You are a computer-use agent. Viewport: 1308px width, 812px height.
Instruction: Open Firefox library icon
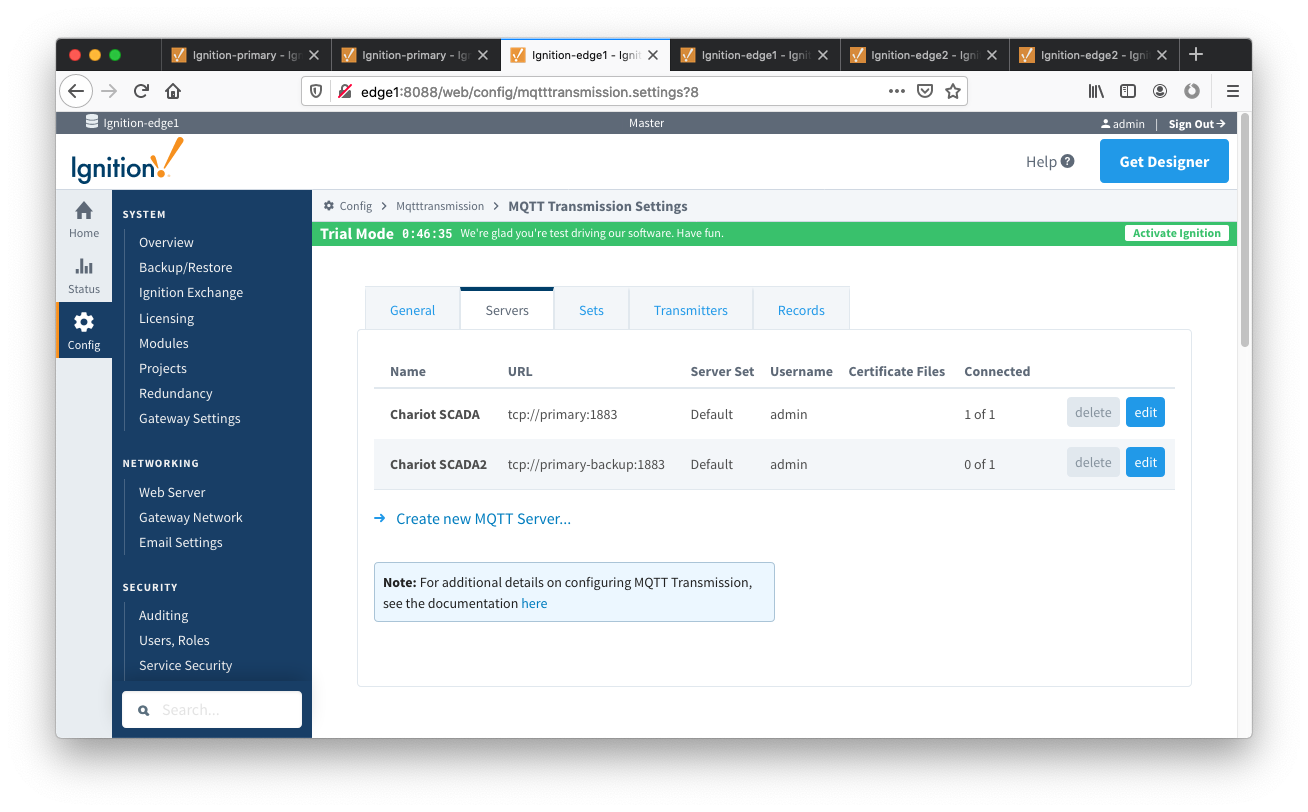pos(1096,91)
